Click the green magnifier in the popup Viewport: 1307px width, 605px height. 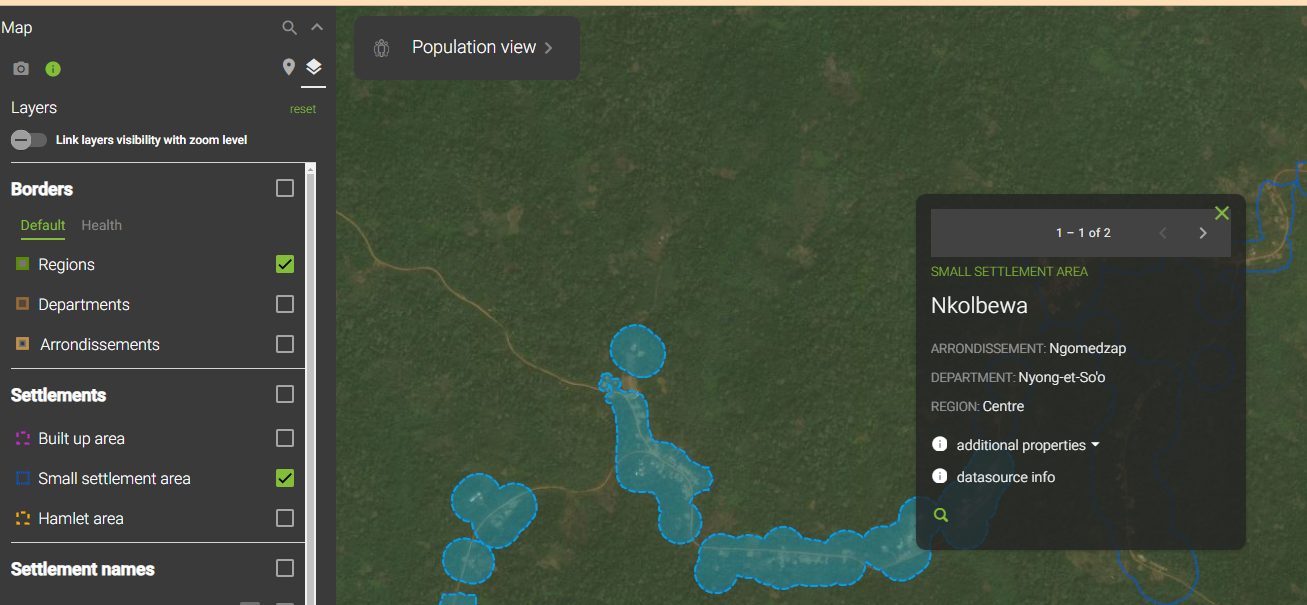pyautogui.click(x=940, y=515)
